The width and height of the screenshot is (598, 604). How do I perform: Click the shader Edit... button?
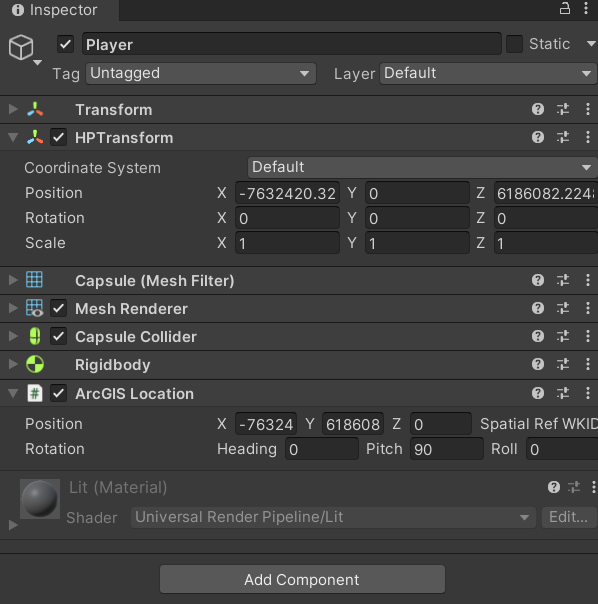569,517
